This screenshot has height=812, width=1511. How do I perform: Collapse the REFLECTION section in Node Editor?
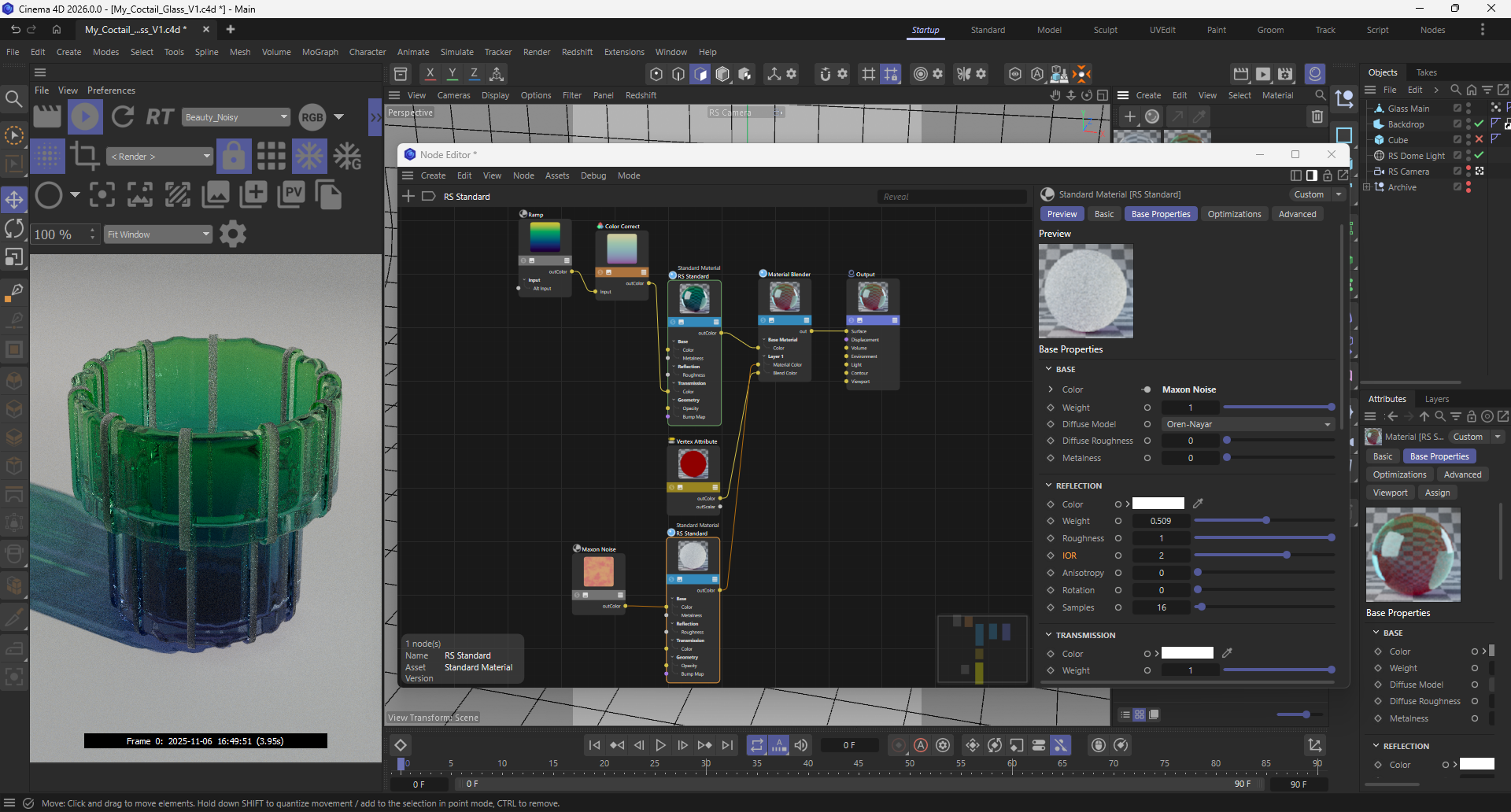point(1049,485)
